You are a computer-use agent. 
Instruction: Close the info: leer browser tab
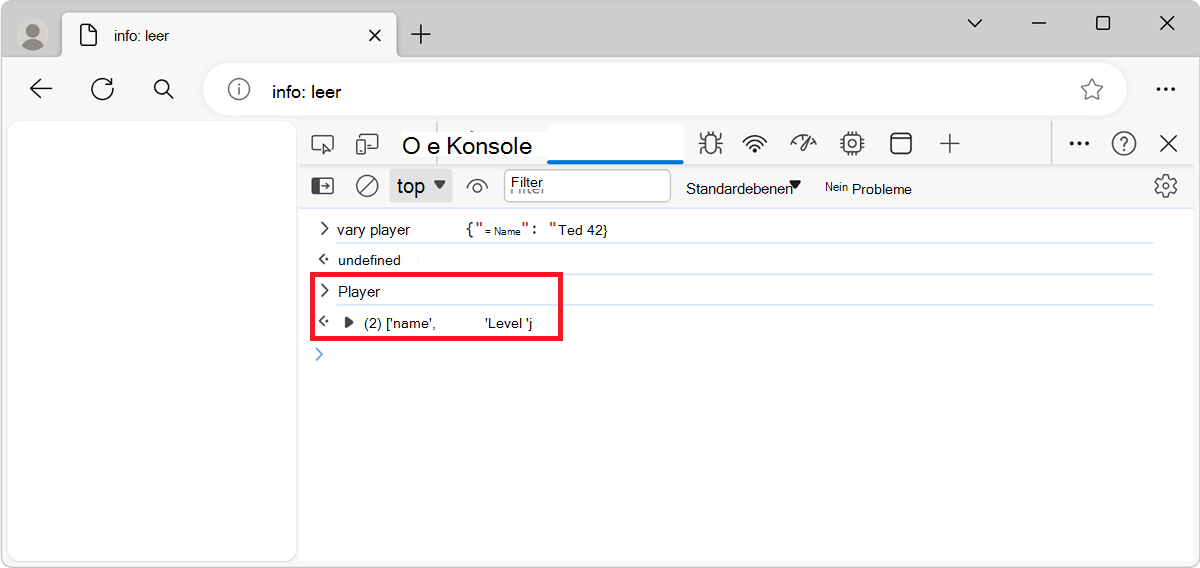[x=375, y=35]
